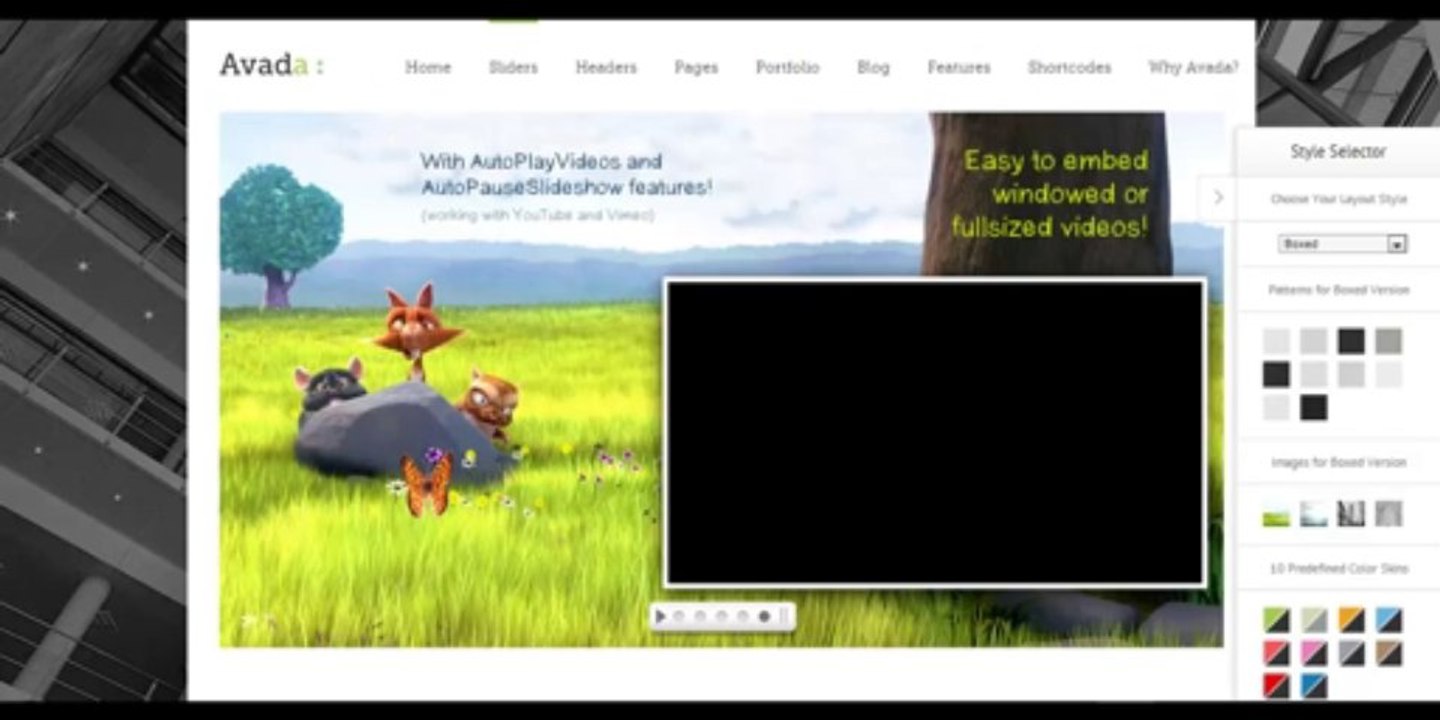Pick the third pattern swatch in second row

[x=1351, y=374]
